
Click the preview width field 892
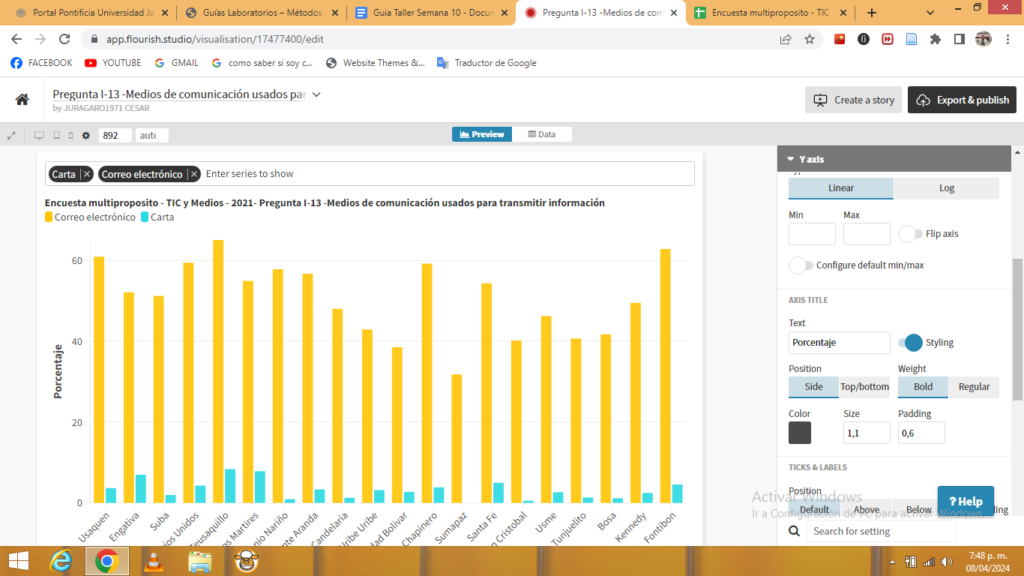[115, 135]
